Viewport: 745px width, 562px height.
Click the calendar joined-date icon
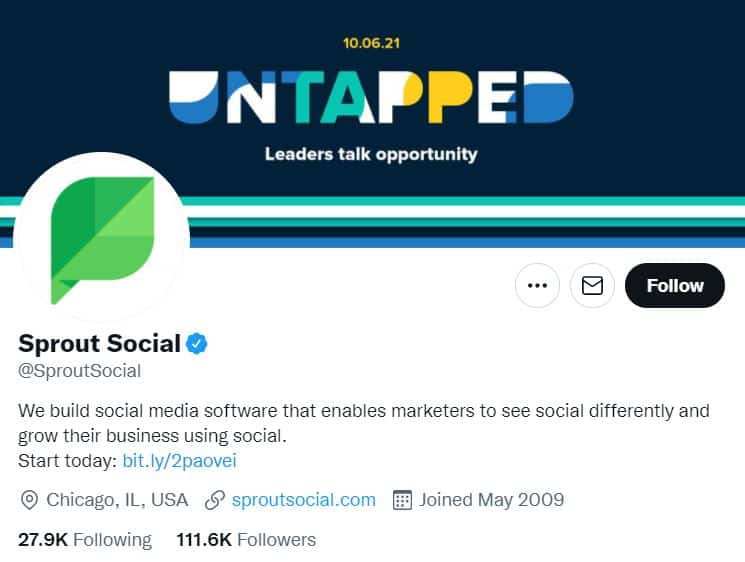pos(403,499)
